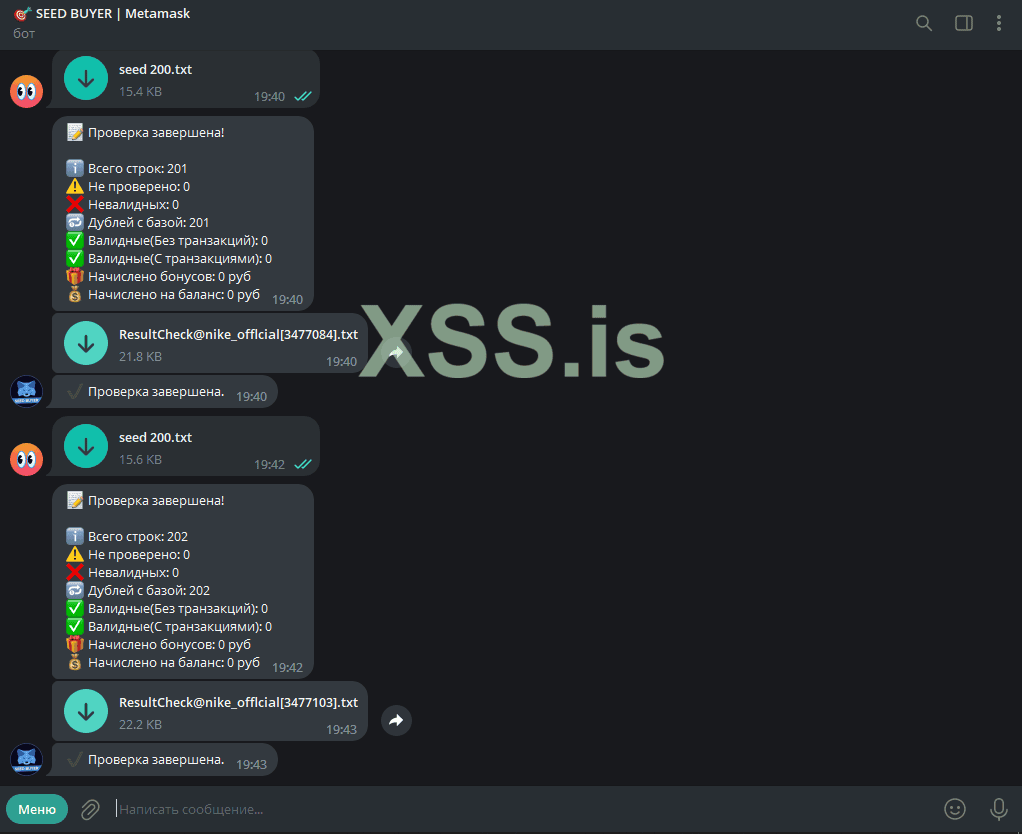This screenshot has height=834, width=1022.
Task: Click eyes avatar beside 19:42 seed file
Action: [x=26, y=459]
